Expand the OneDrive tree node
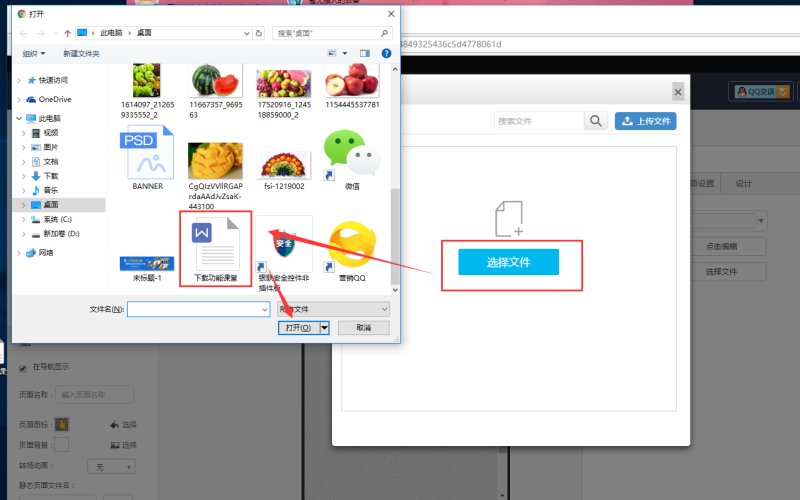The image size is (800, 500). pos(19,99)
